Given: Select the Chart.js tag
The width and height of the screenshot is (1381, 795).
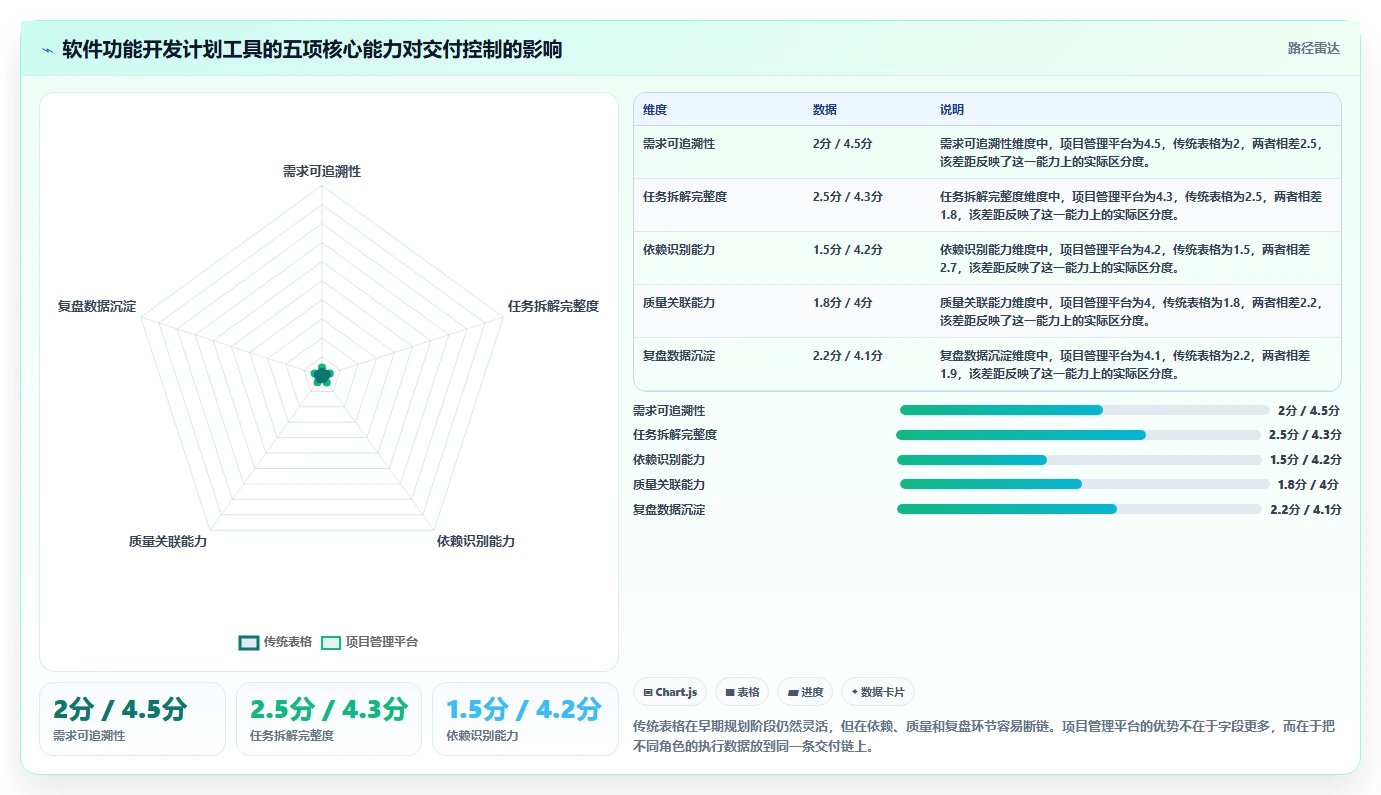Looking at the screenshot, I should coord(670,692).
